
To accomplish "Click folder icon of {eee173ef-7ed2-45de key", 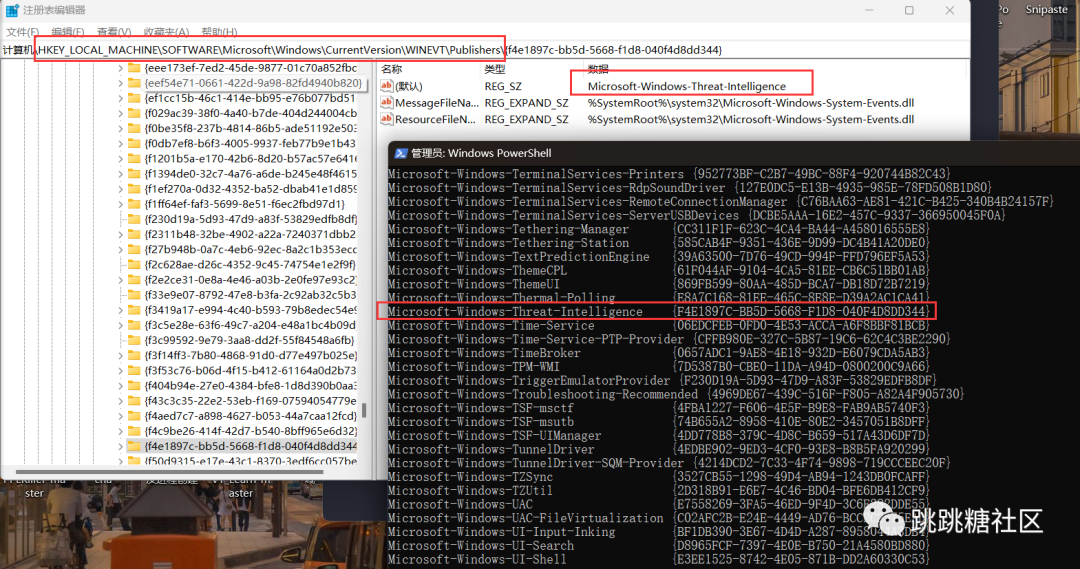I will pos(134,68).
